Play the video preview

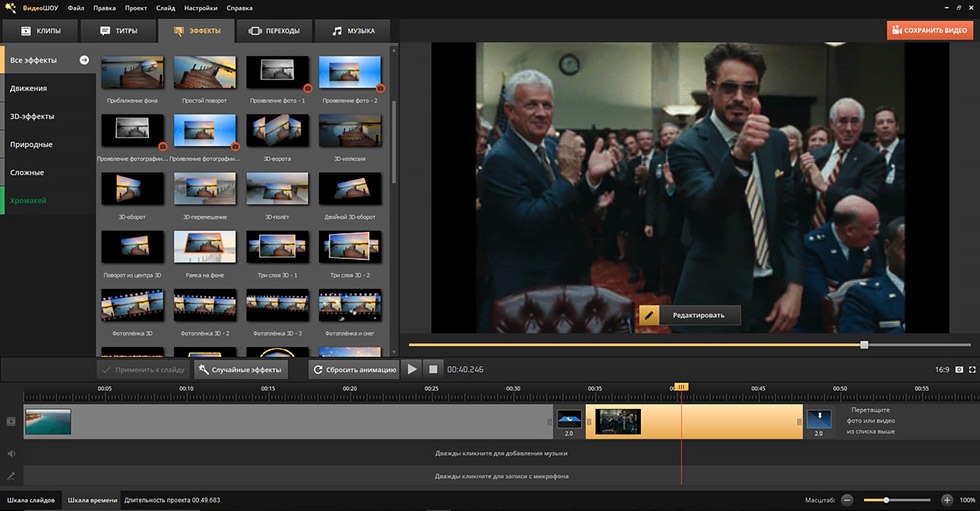coord(412,369)
